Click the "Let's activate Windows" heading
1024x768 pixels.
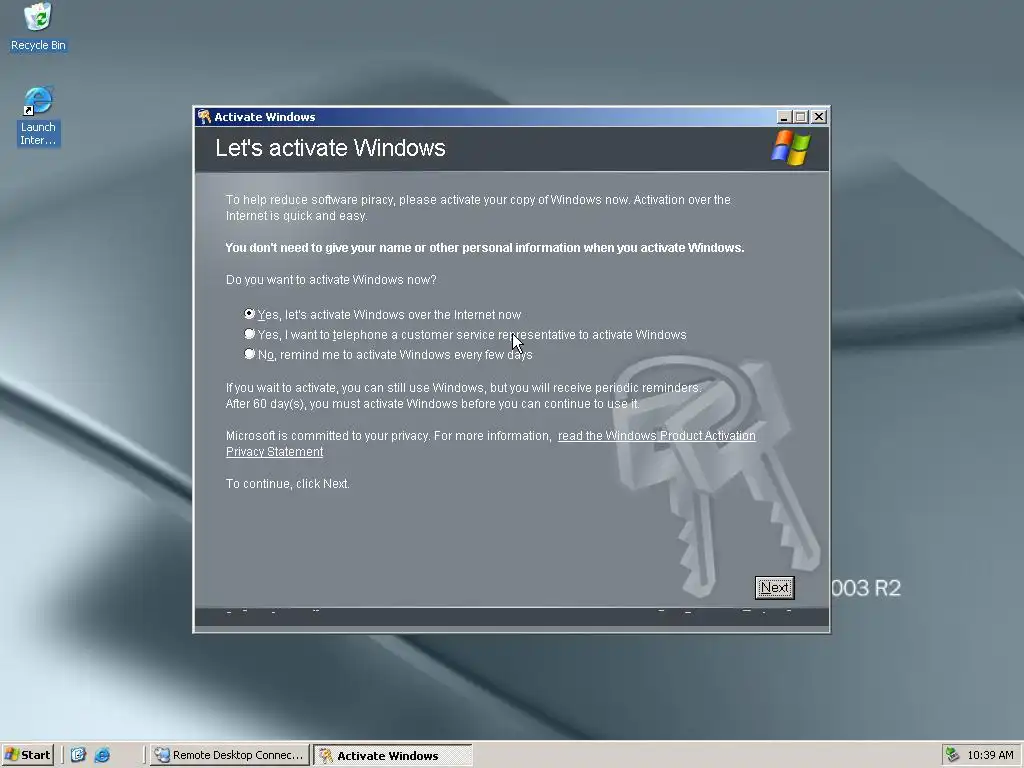[x=330, y=148]
